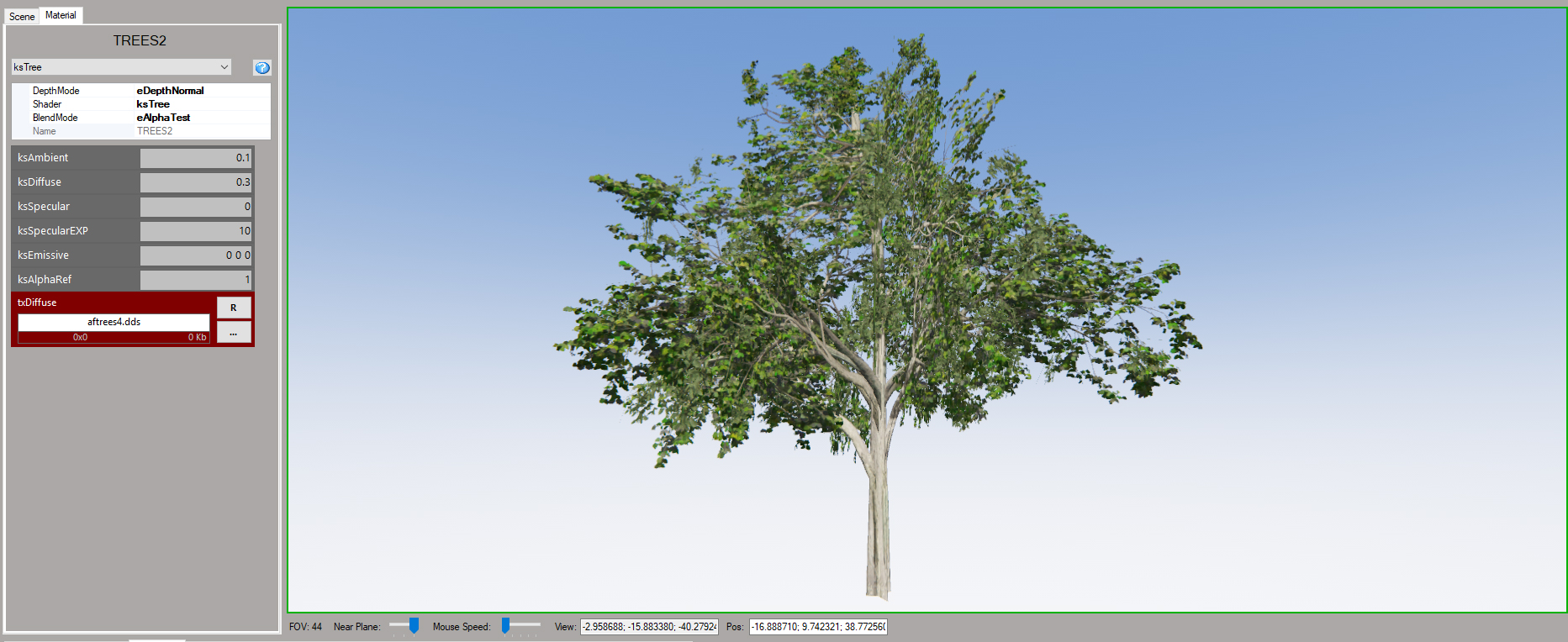Click the View coordinates field
Image resolution: width=1568 pixels, height=642 pixels.
(x=649, y=627)
